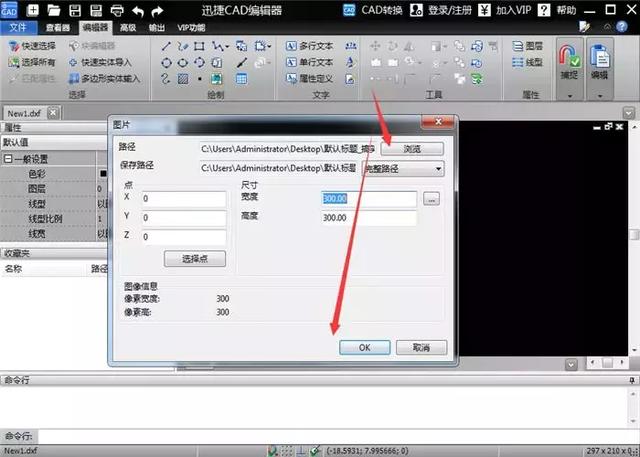
Task: Click the 属性定义 attribute definition tool
Action: [309, 78]
